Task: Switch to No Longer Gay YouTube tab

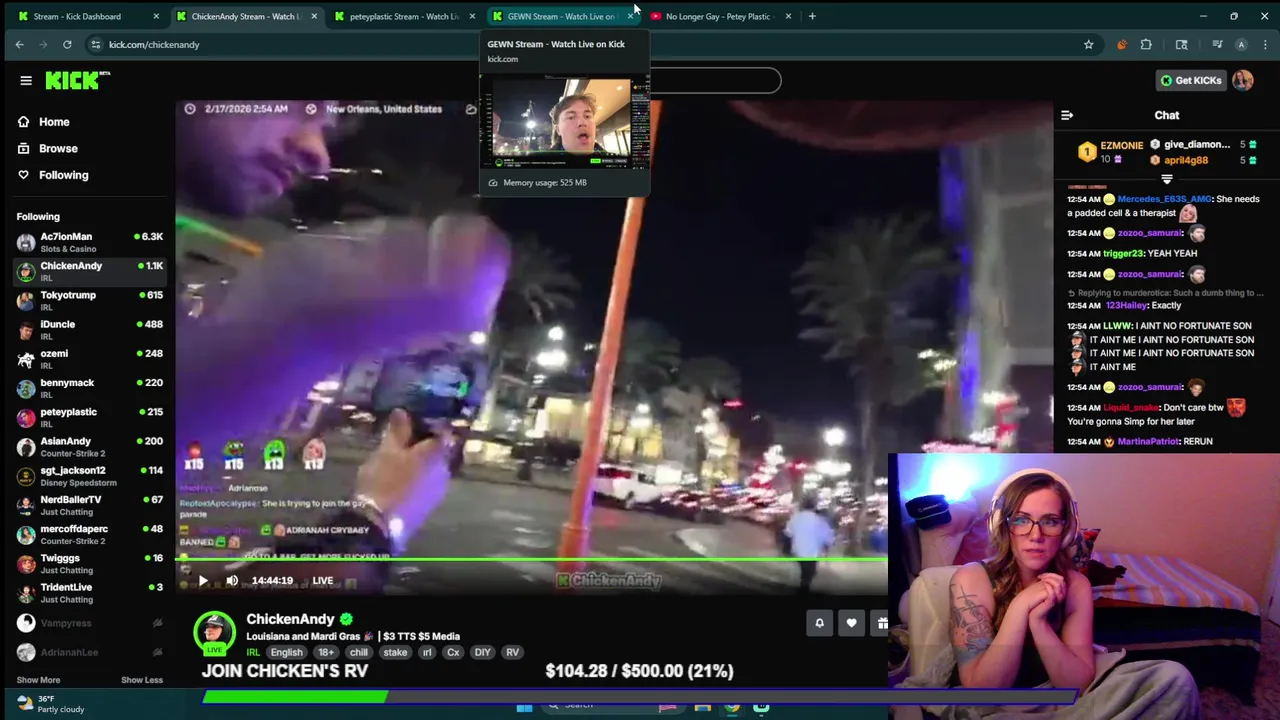Action: coord(721,16)
